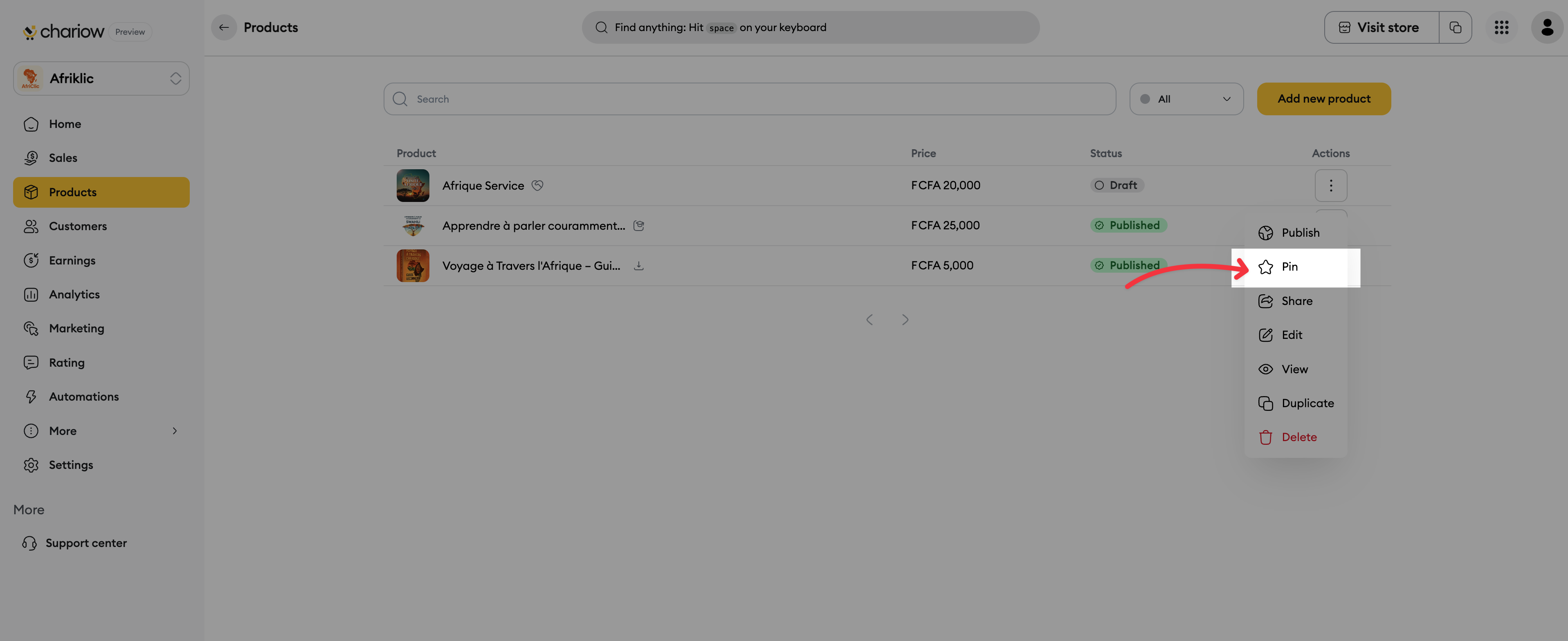Go to next page arrow

(905, 320)
